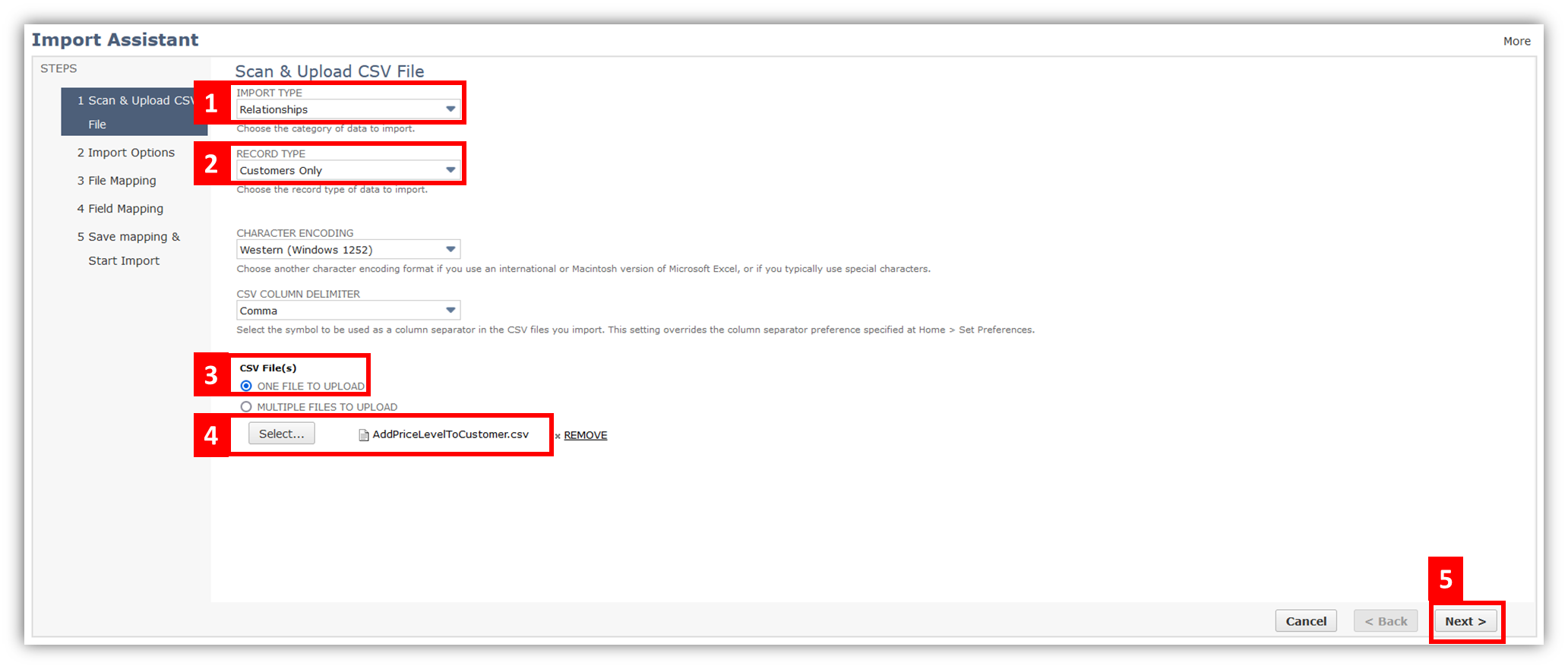Open the More link in header
Image resolution: width=1568 pixels, height=669 pixels.
(x=1516, y=41)
